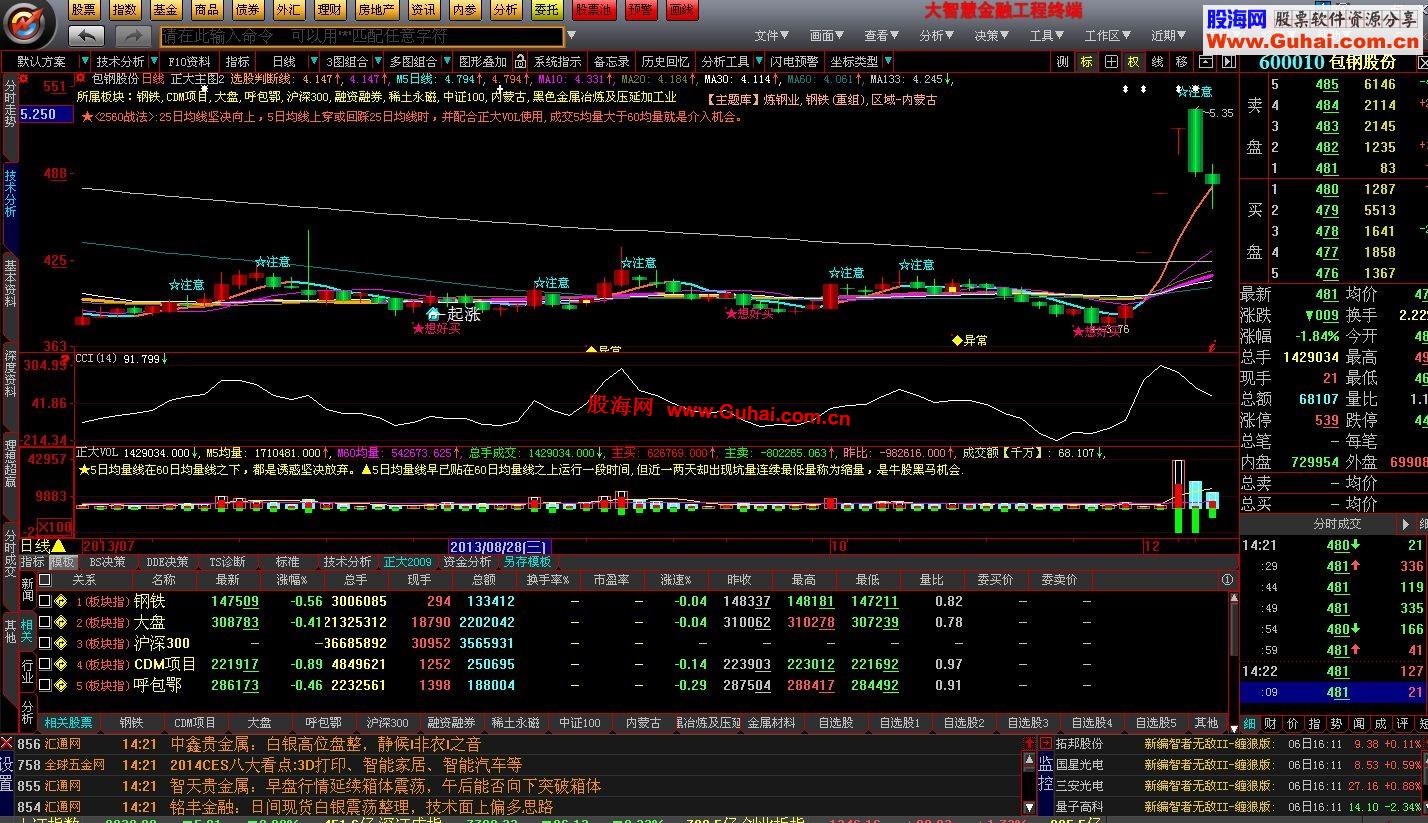Select the 移 move tool

[x=1181, y=62]
